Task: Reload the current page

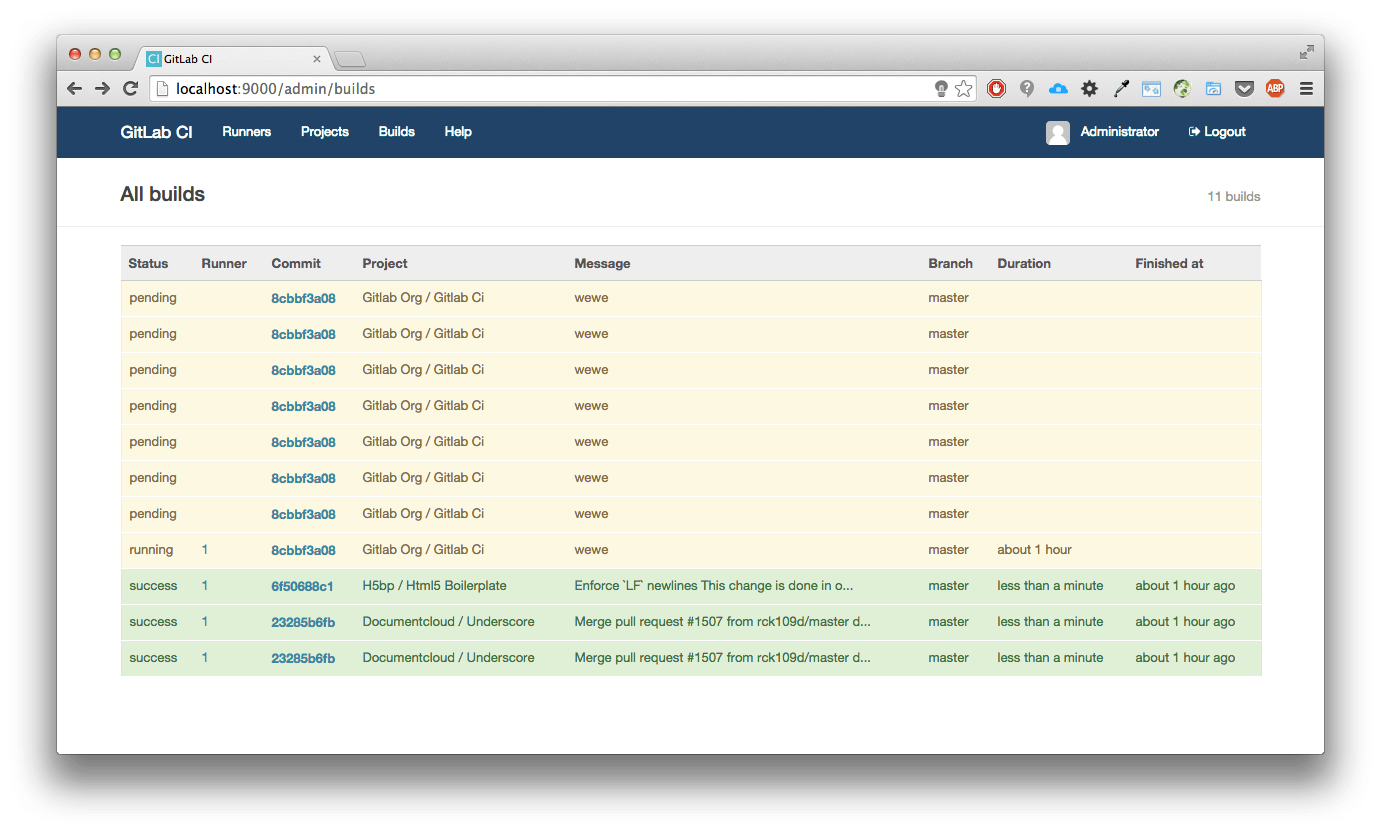Action: (x=130, y=89)
